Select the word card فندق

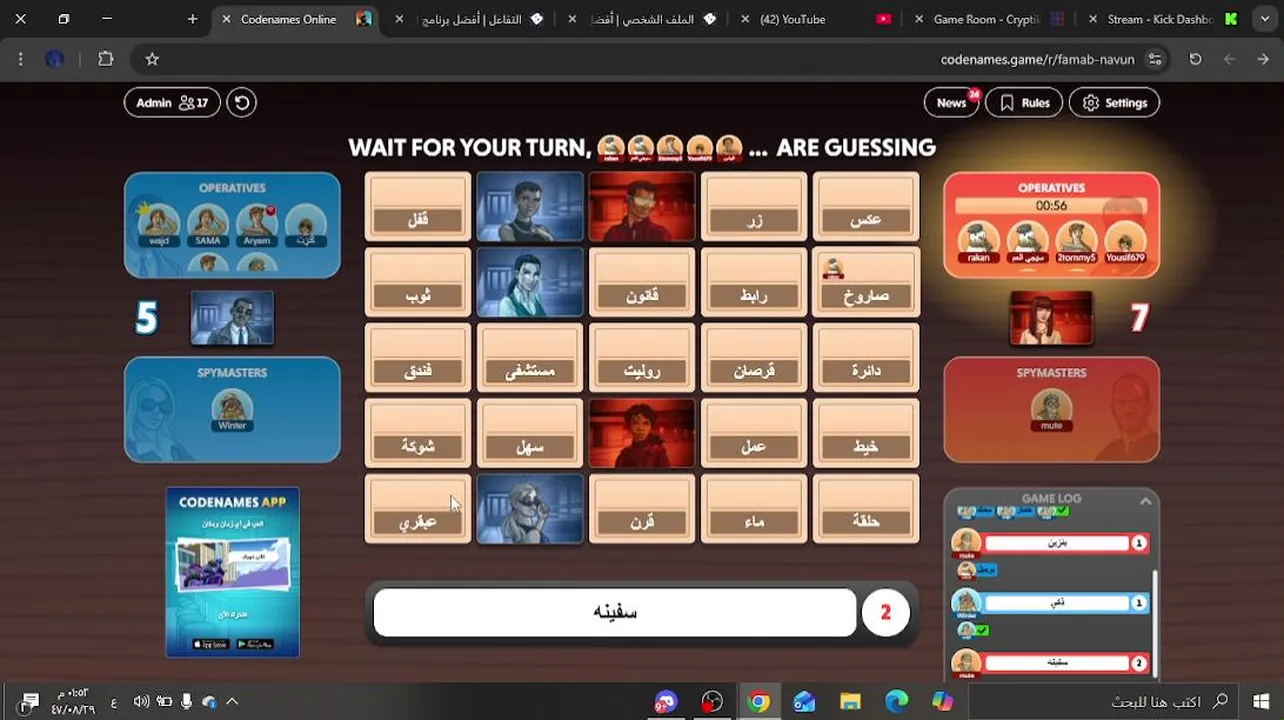click(418, 358)
